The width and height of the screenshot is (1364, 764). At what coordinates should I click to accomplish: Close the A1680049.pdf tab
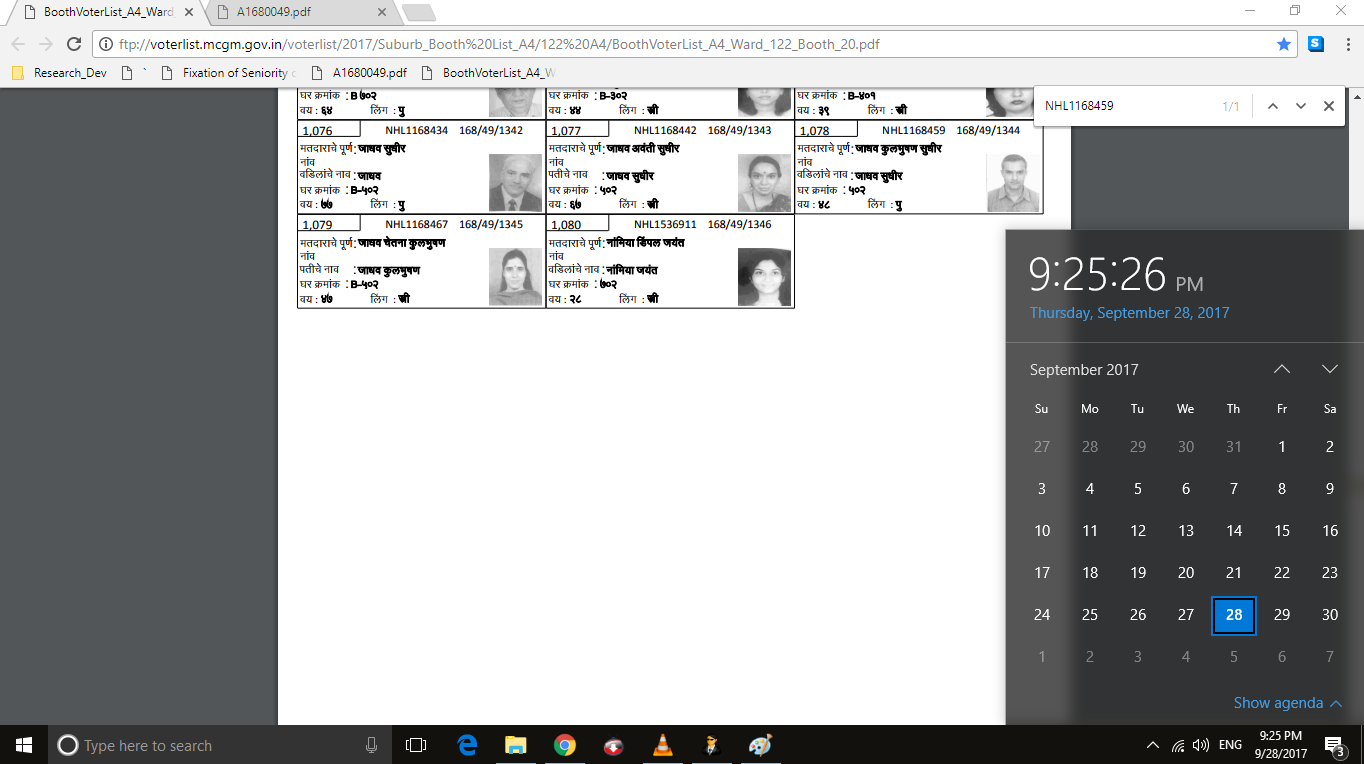(381, 12)
